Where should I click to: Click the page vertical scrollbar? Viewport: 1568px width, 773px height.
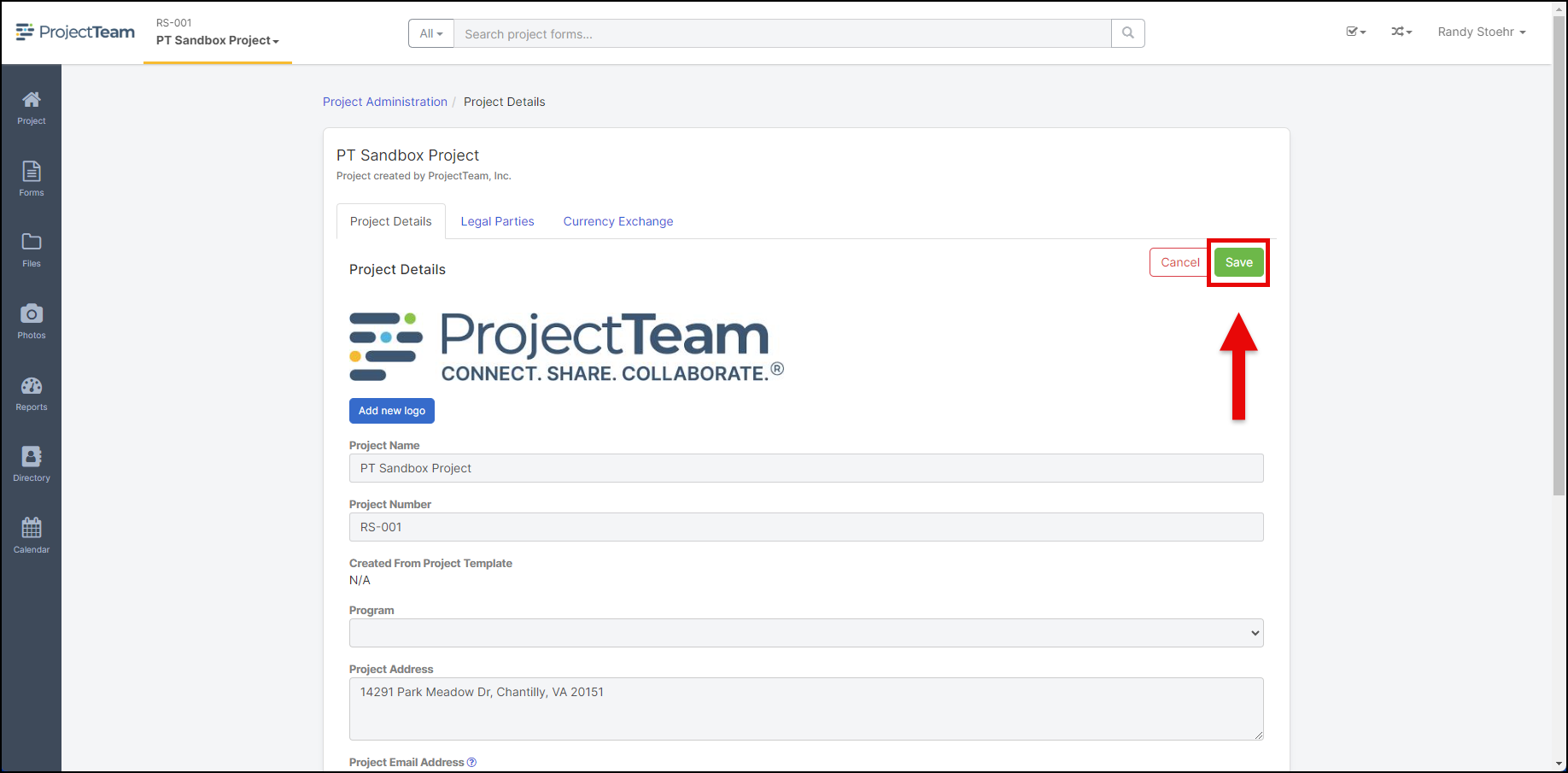click(x=1559, y=256)
